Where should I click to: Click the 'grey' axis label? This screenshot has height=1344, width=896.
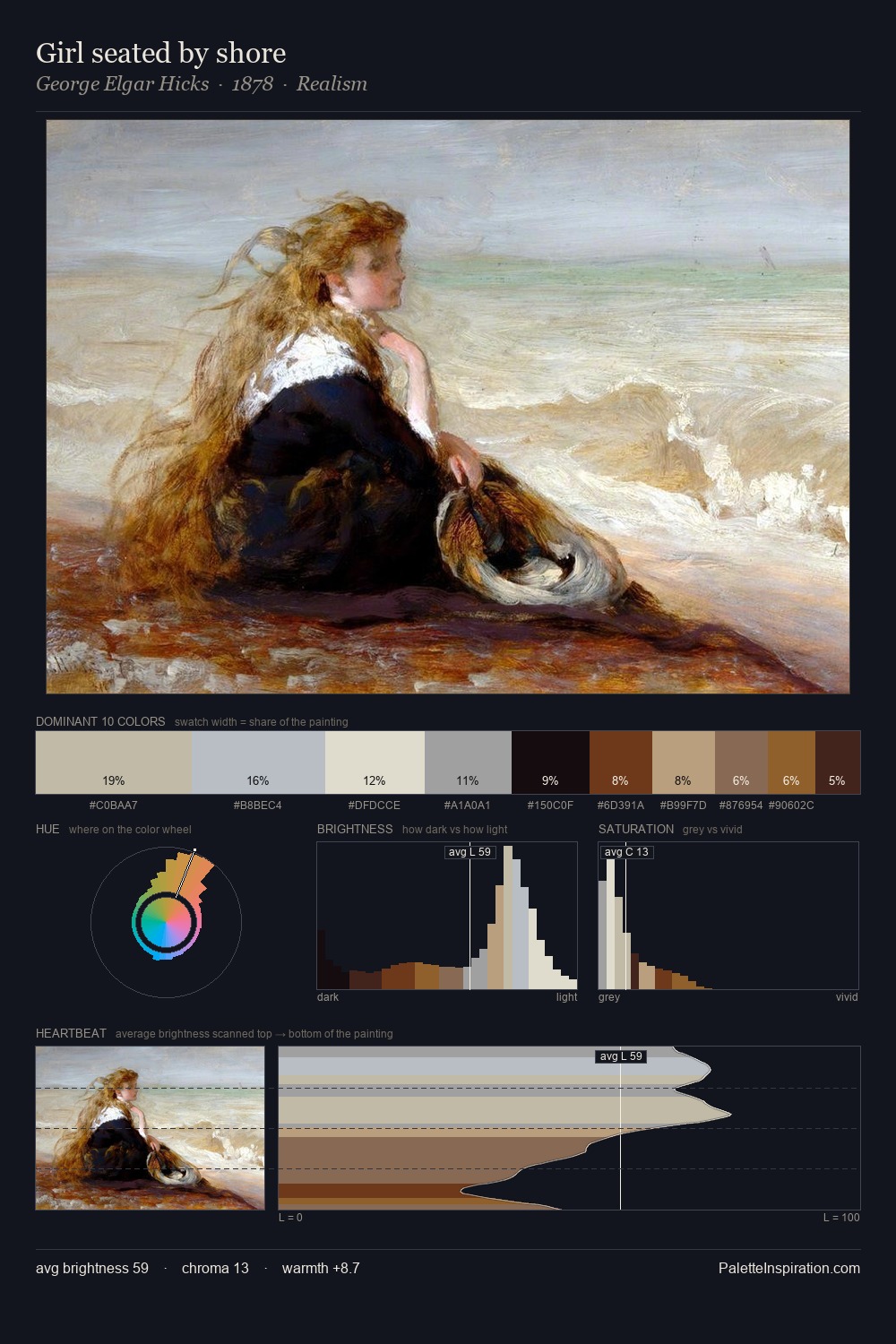[x=609, y=997]
